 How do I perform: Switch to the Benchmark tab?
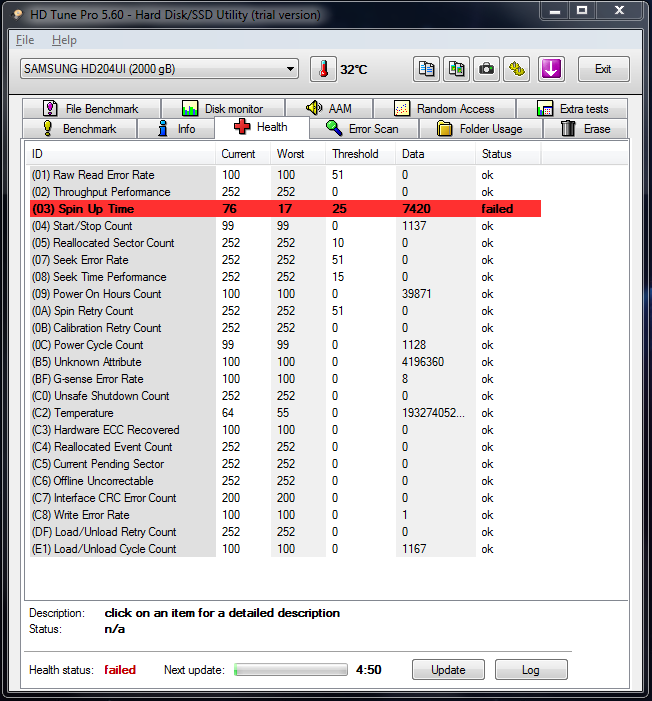click(x=79, y=129)
